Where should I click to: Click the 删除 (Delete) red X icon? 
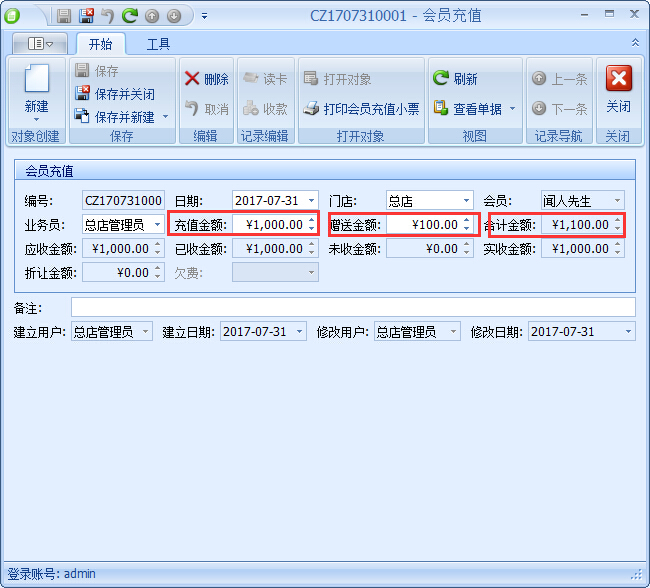point(192,79)
